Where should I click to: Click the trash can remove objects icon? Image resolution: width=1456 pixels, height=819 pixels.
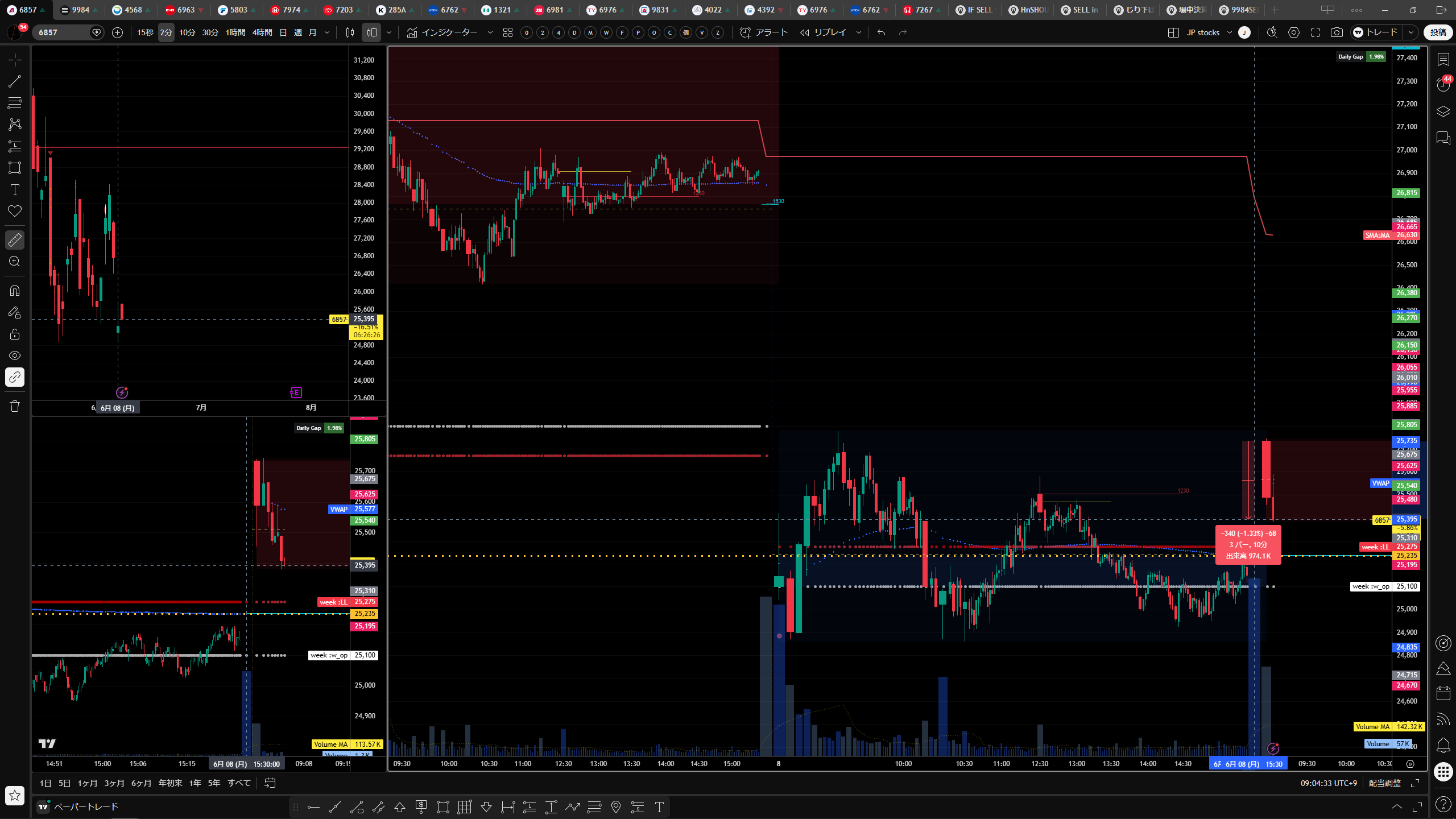pos(15,406)
